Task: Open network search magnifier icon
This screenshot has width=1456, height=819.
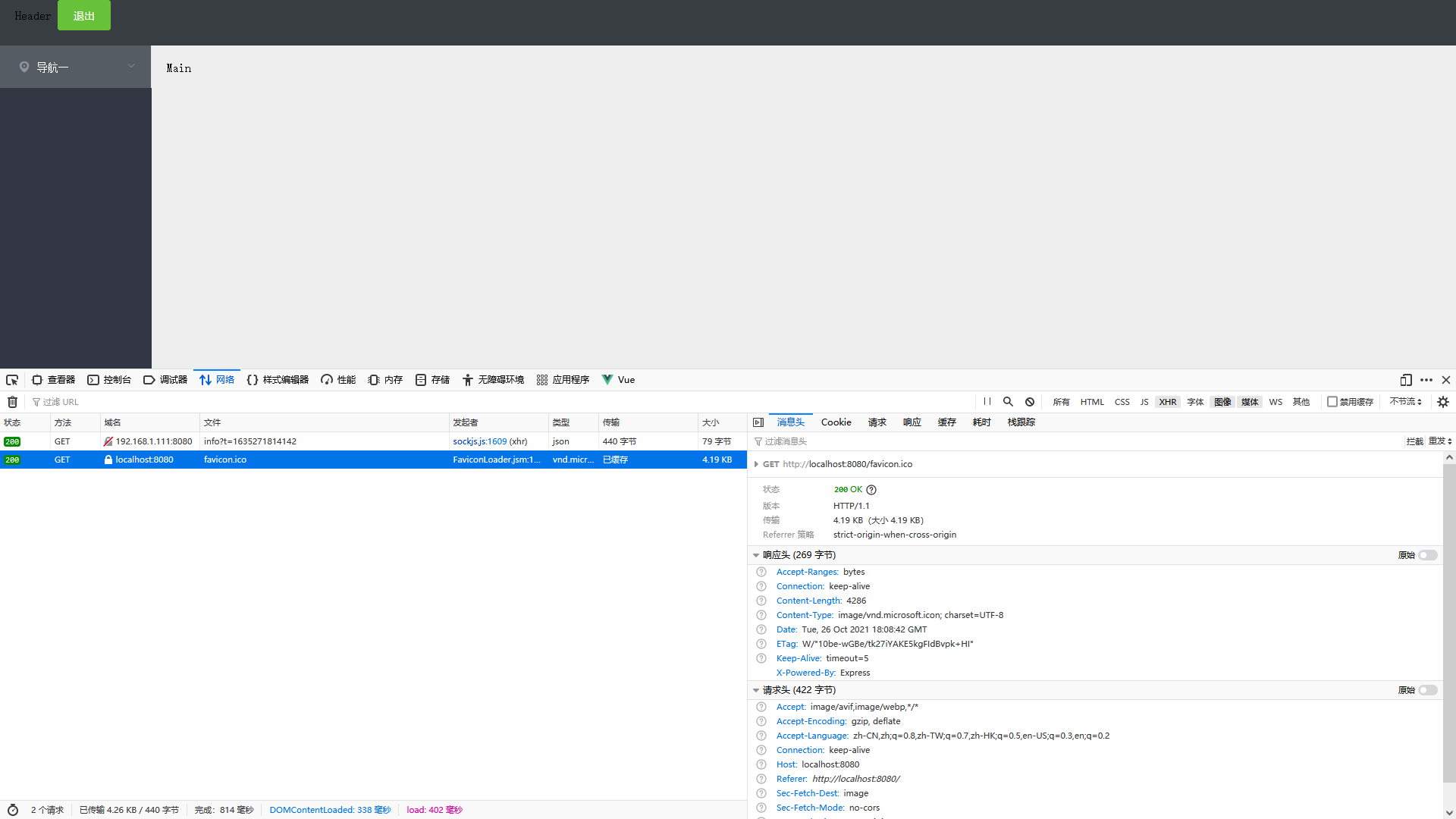Action: pyautogui.click(x=1008, y=402)
